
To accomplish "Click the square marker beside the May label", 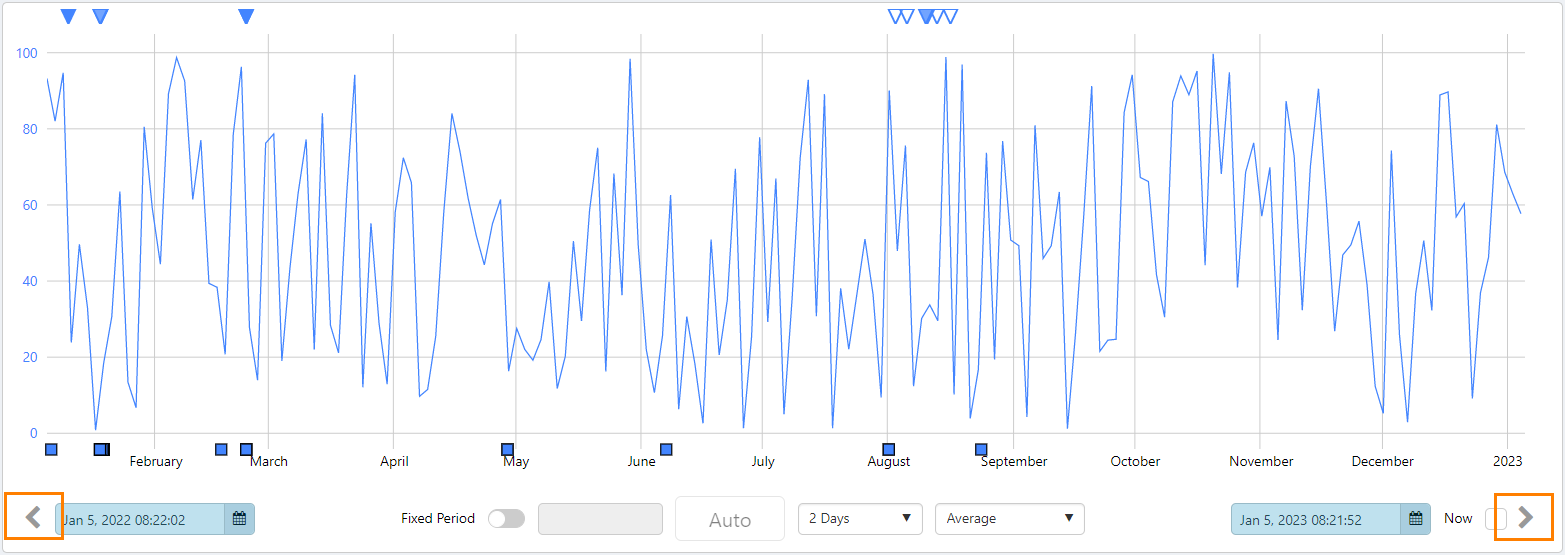I will point(507,449).
